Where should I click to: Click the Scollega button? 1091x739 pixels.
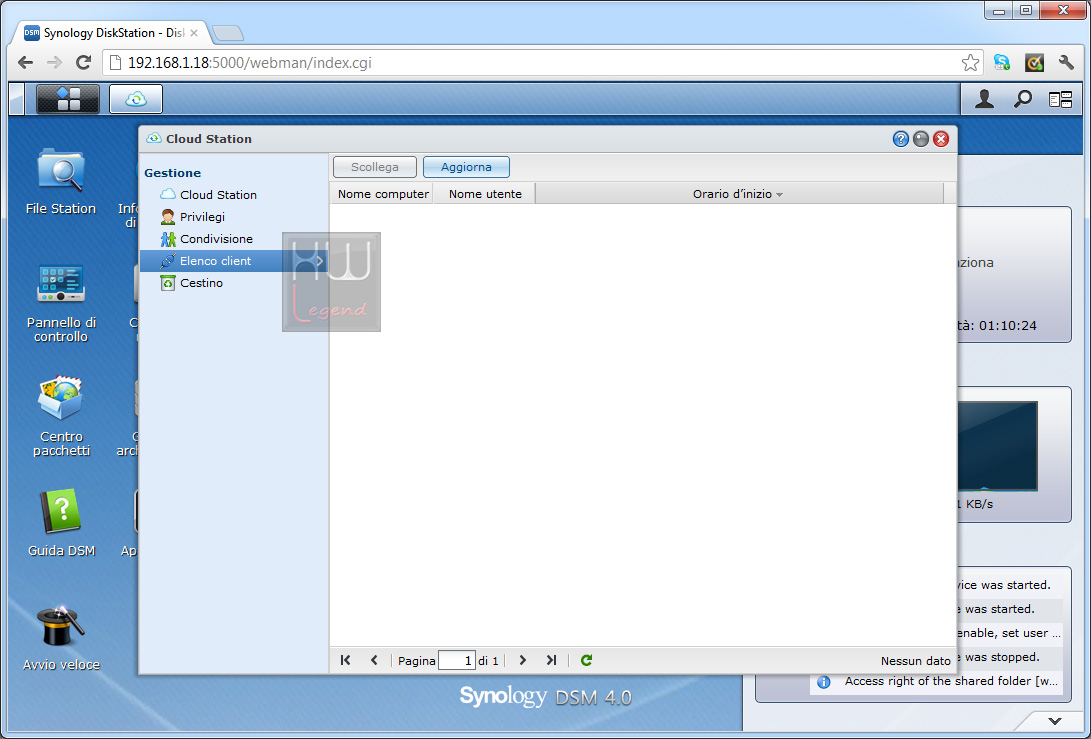375,167
